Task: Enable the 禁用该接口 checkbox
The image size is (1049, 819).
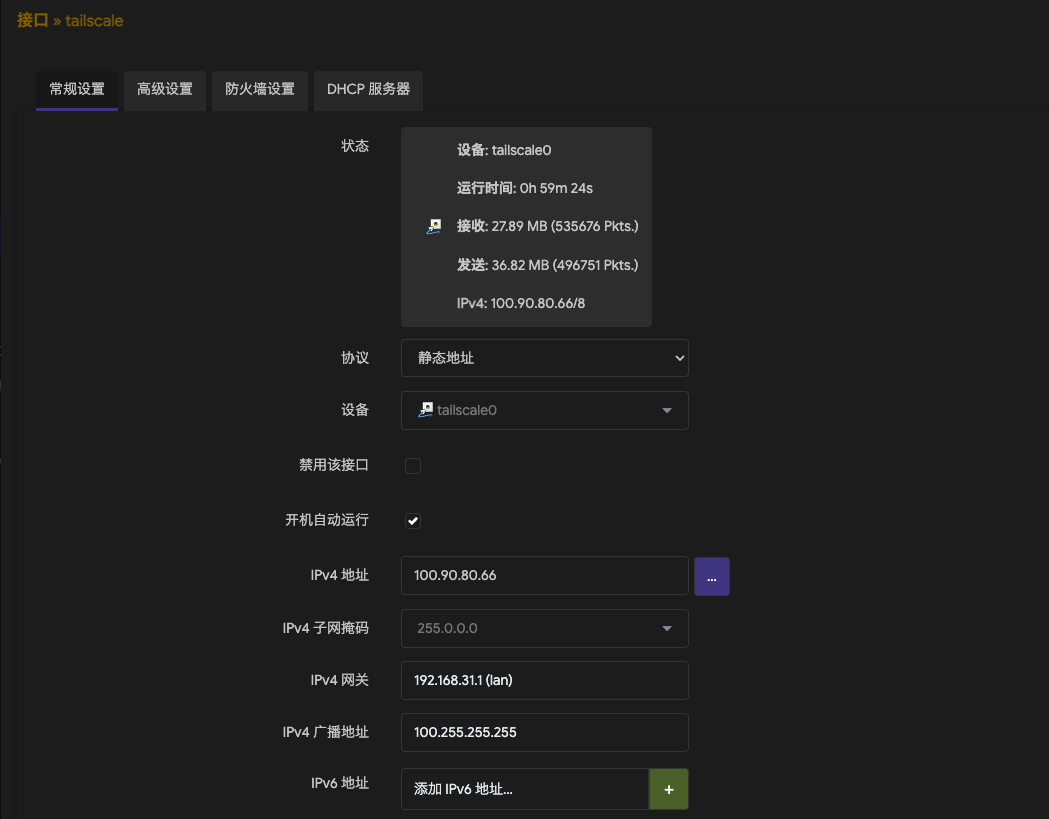Action: [x=412, y=465]
